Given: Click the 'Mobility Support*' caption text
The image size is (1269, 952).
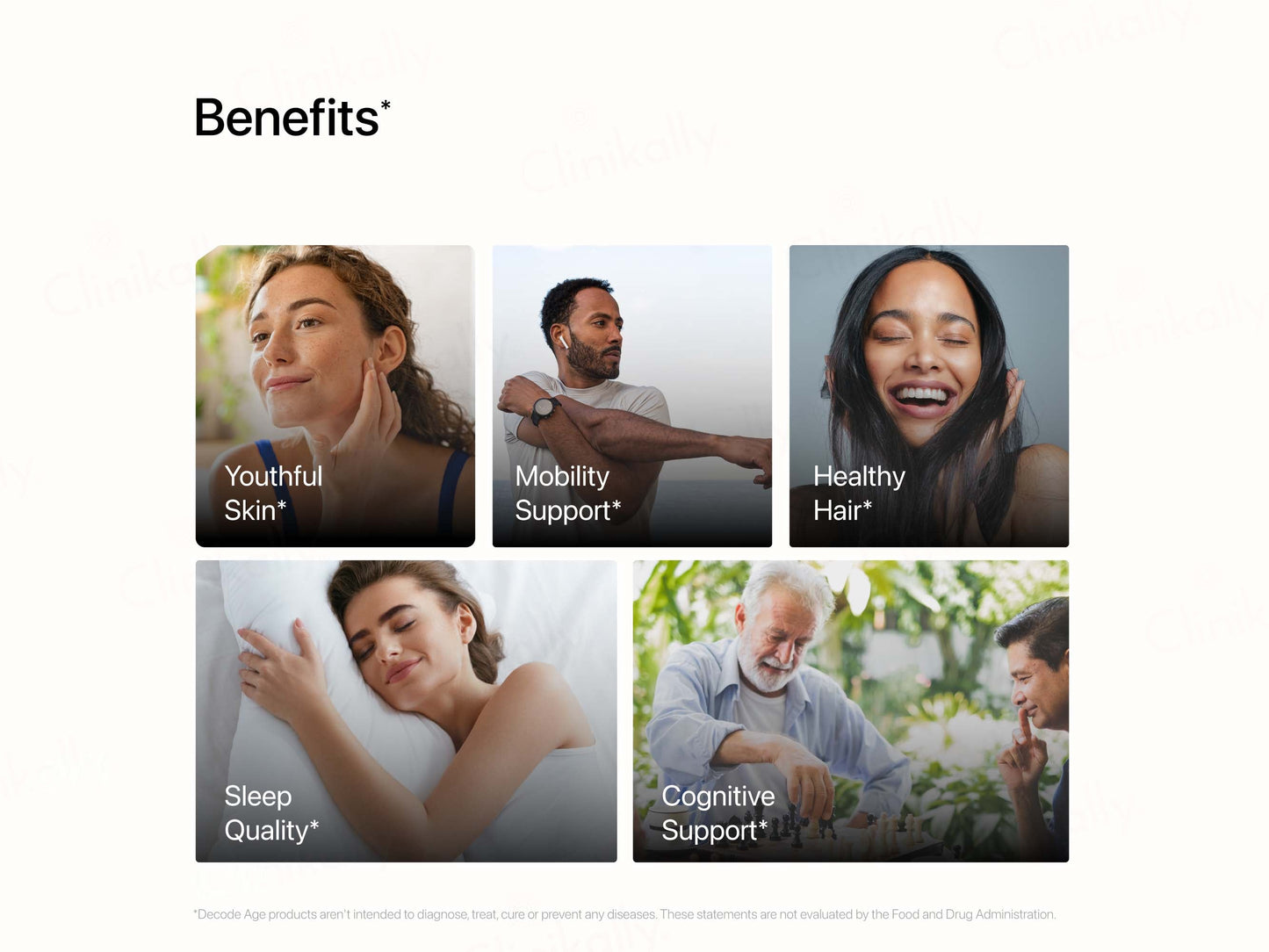Looking at the screenshot, I should coord(568,493).
